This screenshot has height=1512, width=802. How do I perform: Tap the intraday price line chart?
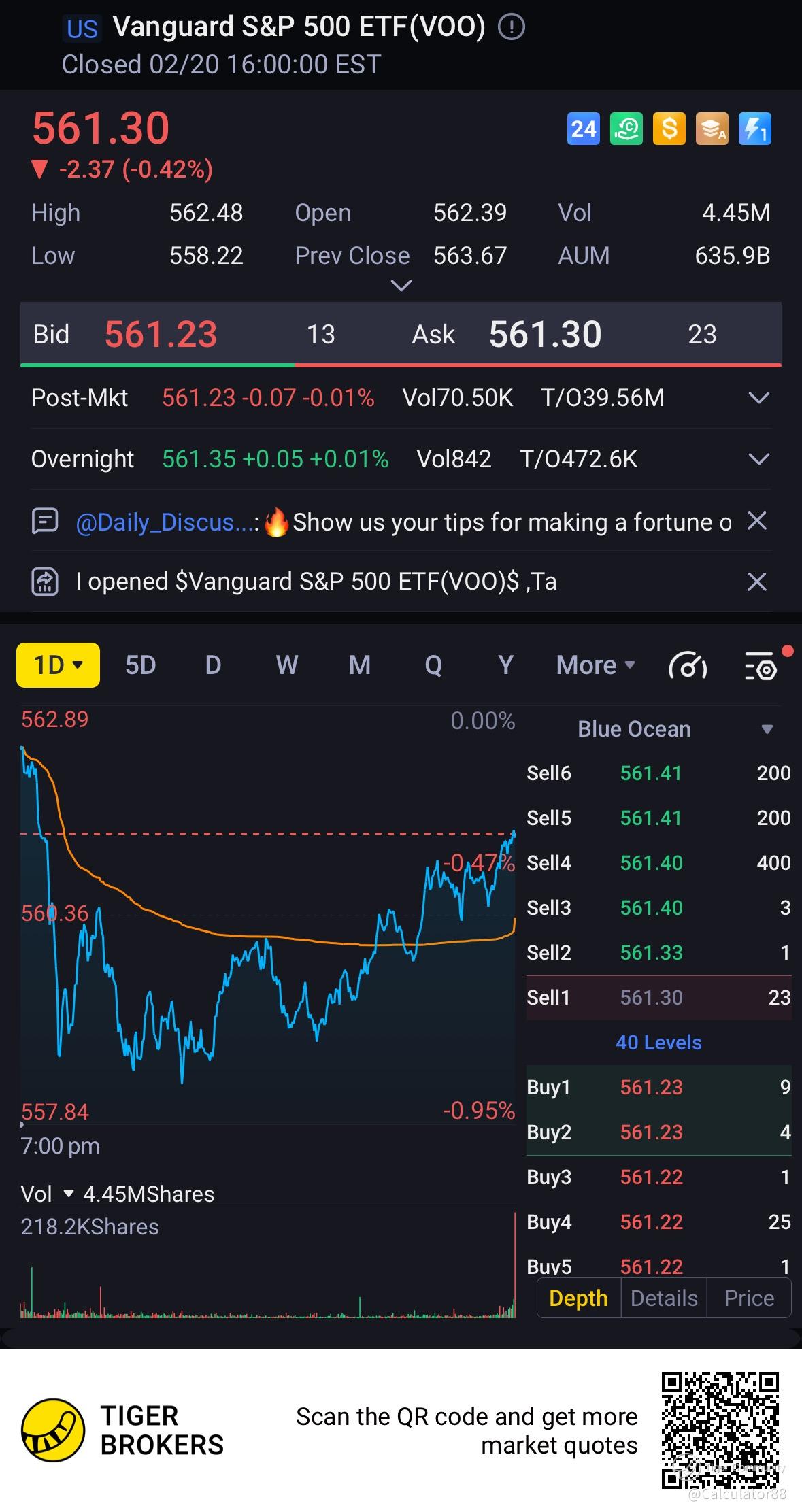point(268,915)
